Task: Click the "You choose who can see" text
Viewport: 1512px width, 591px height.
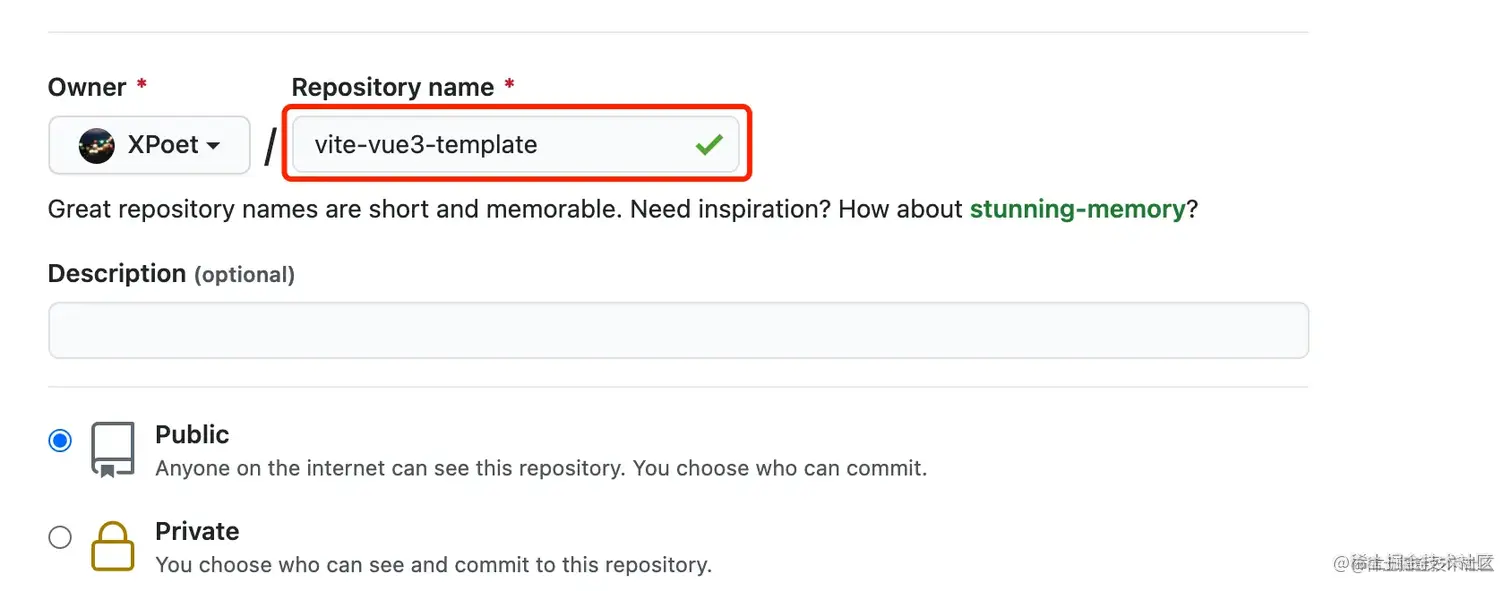Action: click(x=433, y=565)
